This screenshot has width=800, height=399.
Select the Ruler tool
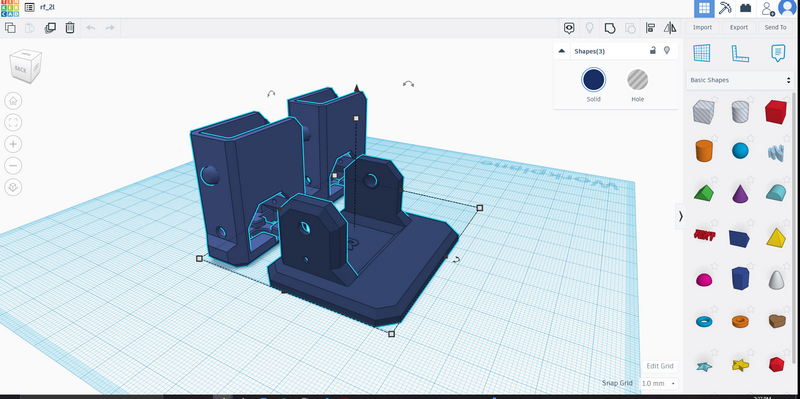(740, 53)
